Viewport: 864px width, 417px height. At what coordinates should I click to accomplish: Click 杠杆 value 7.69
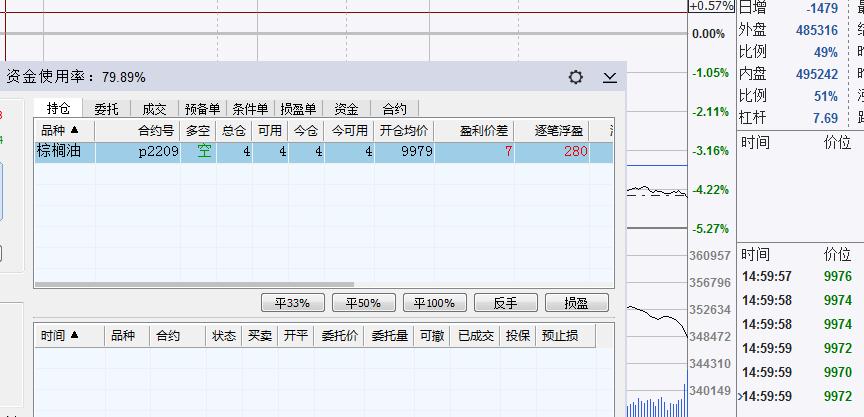[x=825, y=118]
